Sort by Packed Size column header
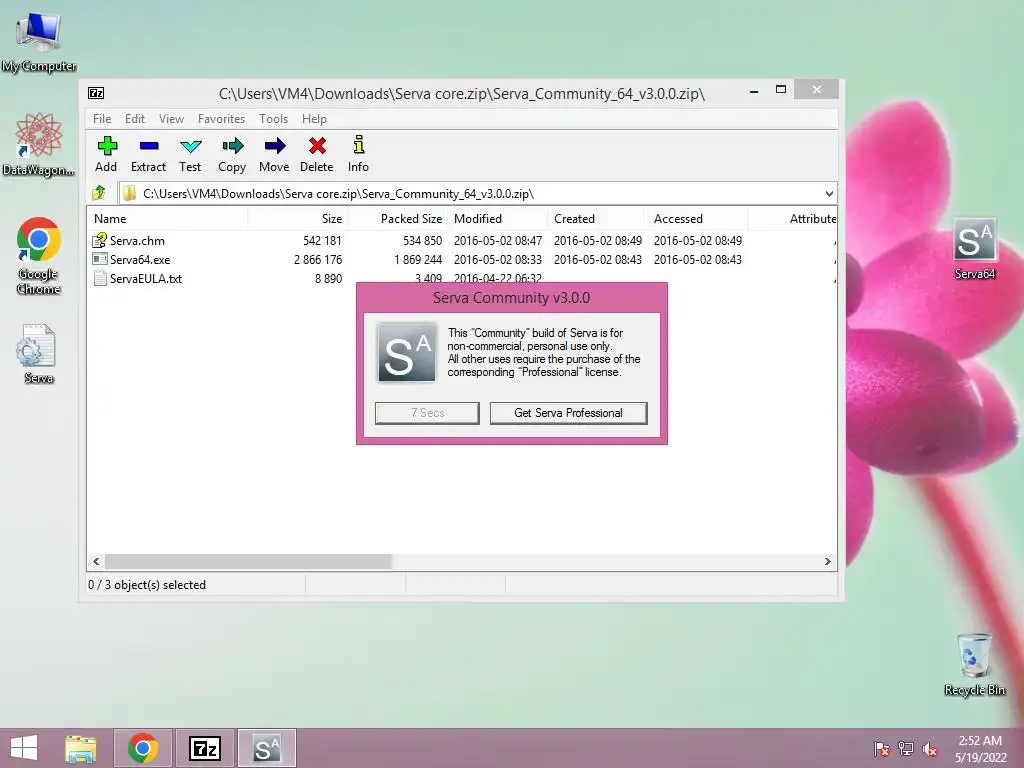Viewport: 1024px width, 768px height. (x=397, y=219)
